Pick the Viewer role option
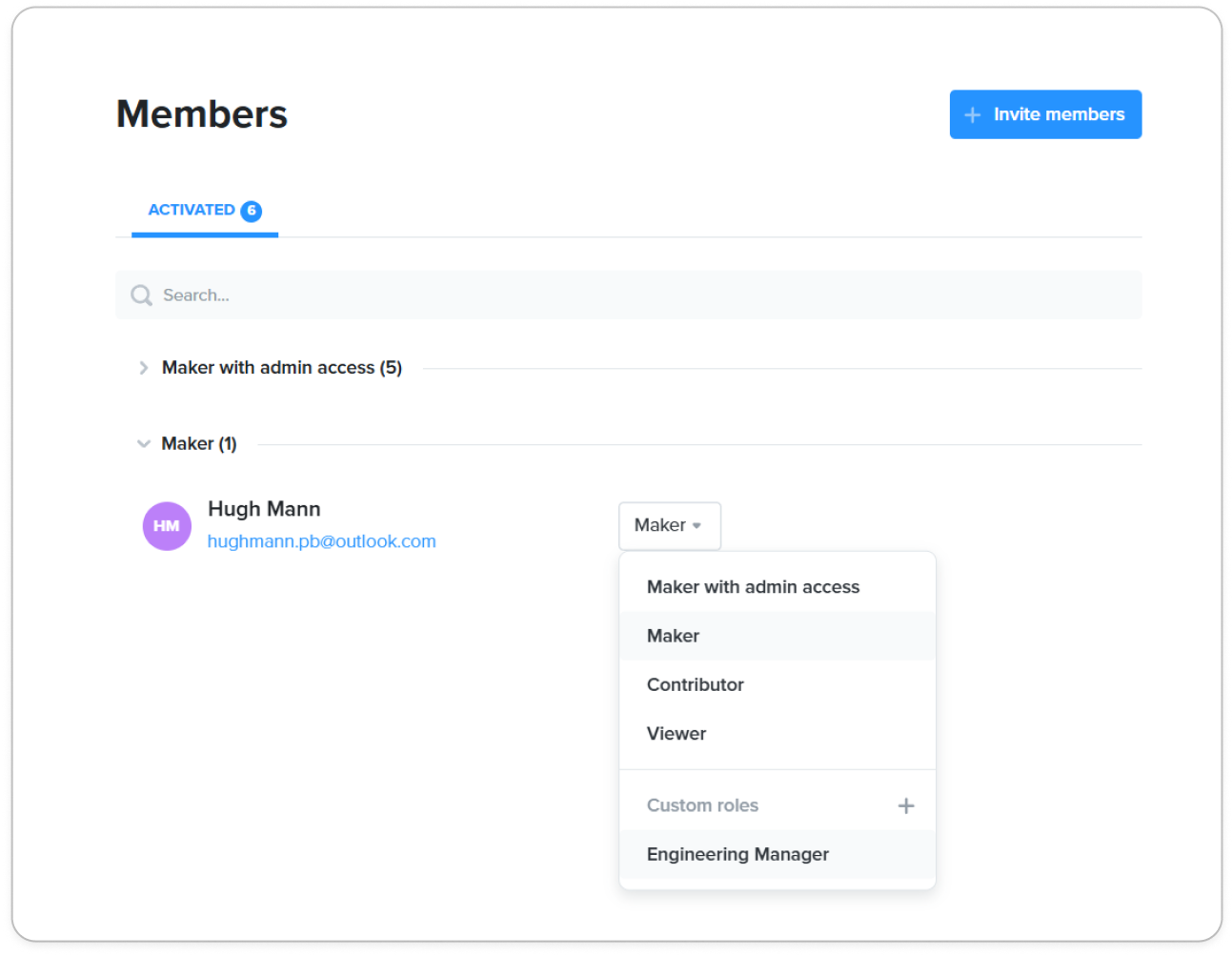The height and width of the screenshot is (956, 1232). [677, 734]
